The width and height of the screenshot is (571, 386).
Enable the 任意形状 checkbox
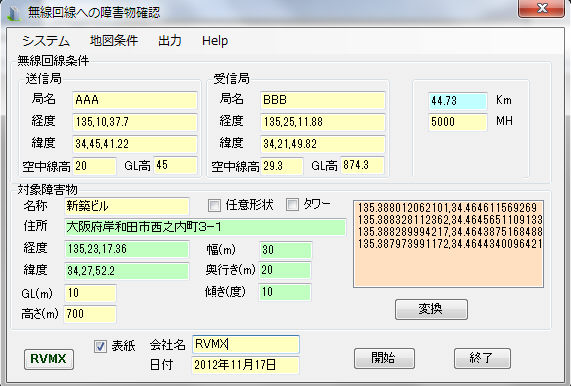point(214,205)
